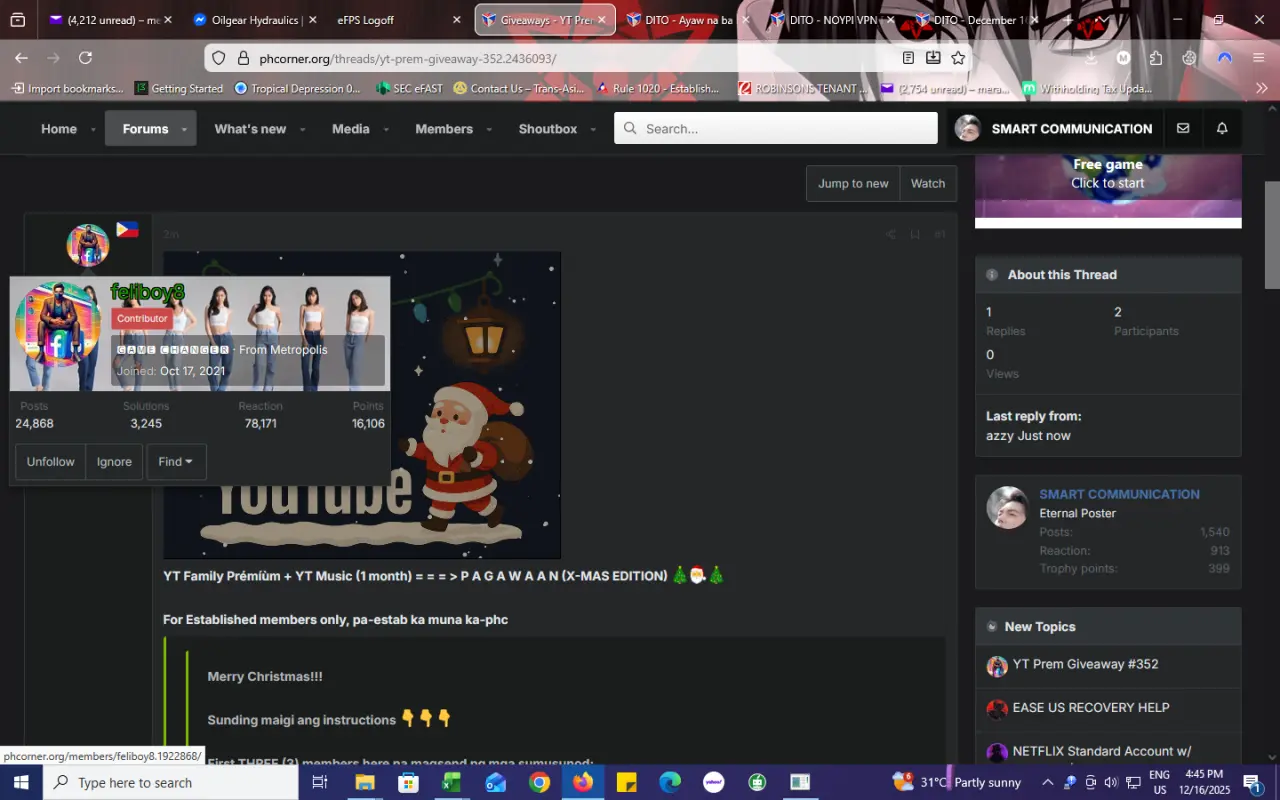
Task: Show more bookmarks with the double chevron
Action: [1261, 88]
